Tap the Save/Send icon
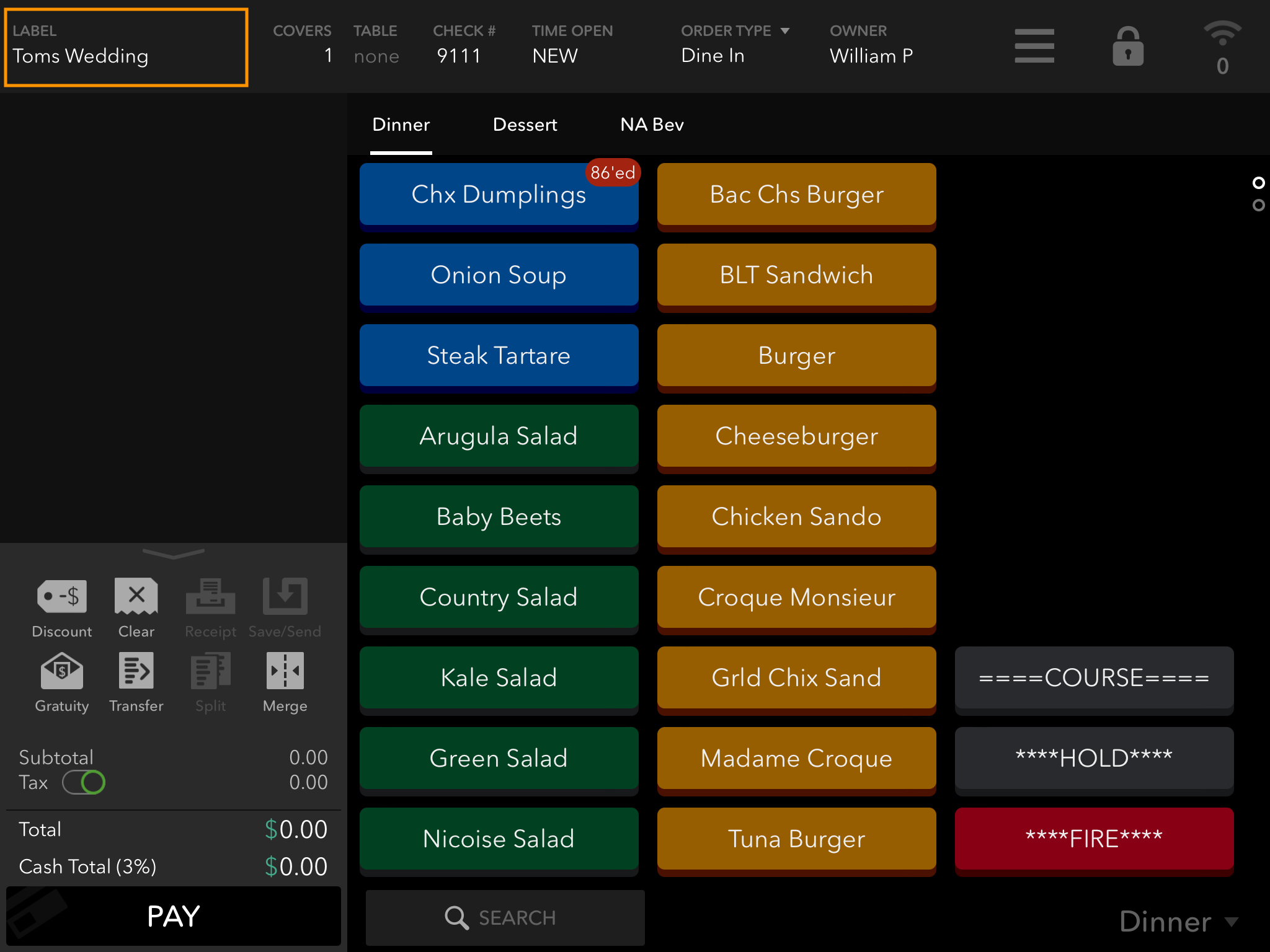Viewport: 1270px width, 952px height. coord(285,596)
